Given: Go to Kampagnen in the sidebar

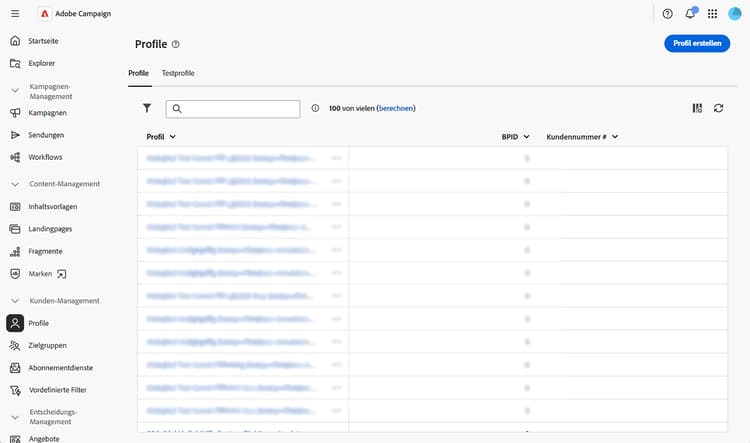Looking at the screenshot, I should click(x=47, y=113).
